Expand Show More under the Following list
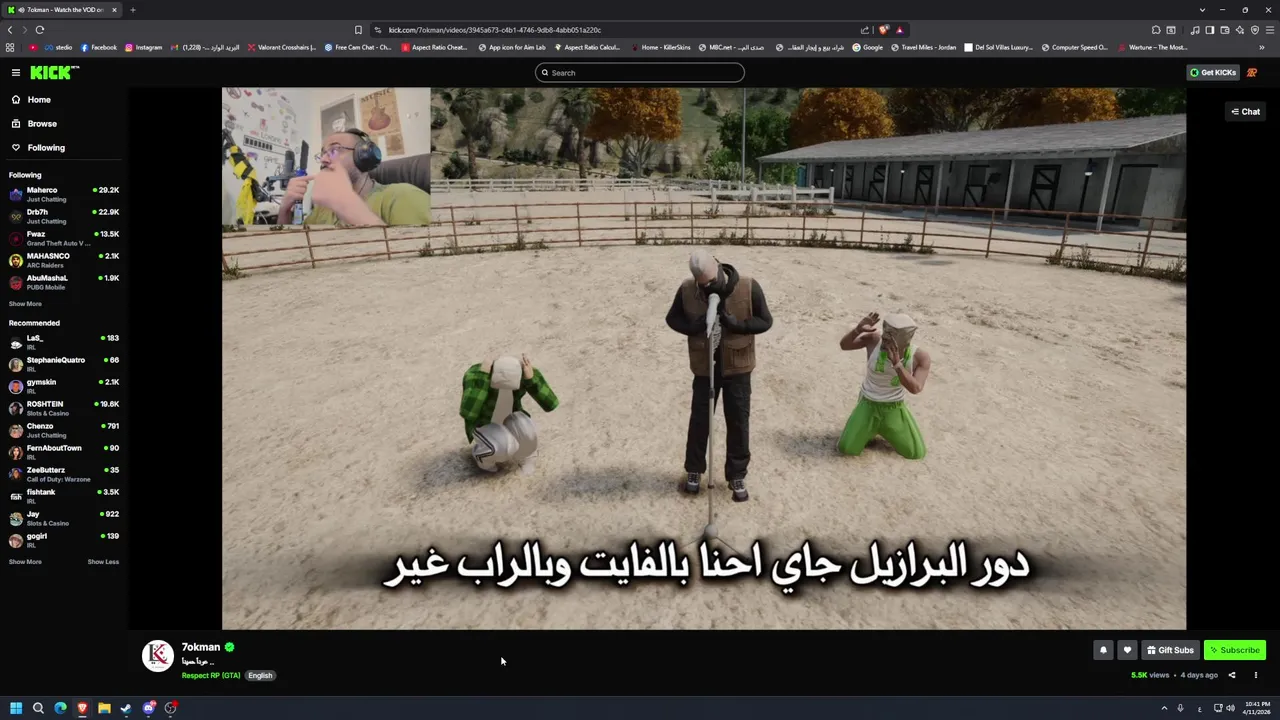1280x720 pixels. click(x=25, y=304)
